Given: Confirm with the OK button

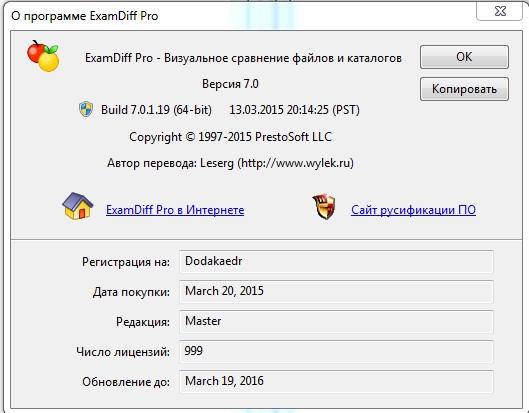Looking at the screenshot, I should (x=464, y=57).
